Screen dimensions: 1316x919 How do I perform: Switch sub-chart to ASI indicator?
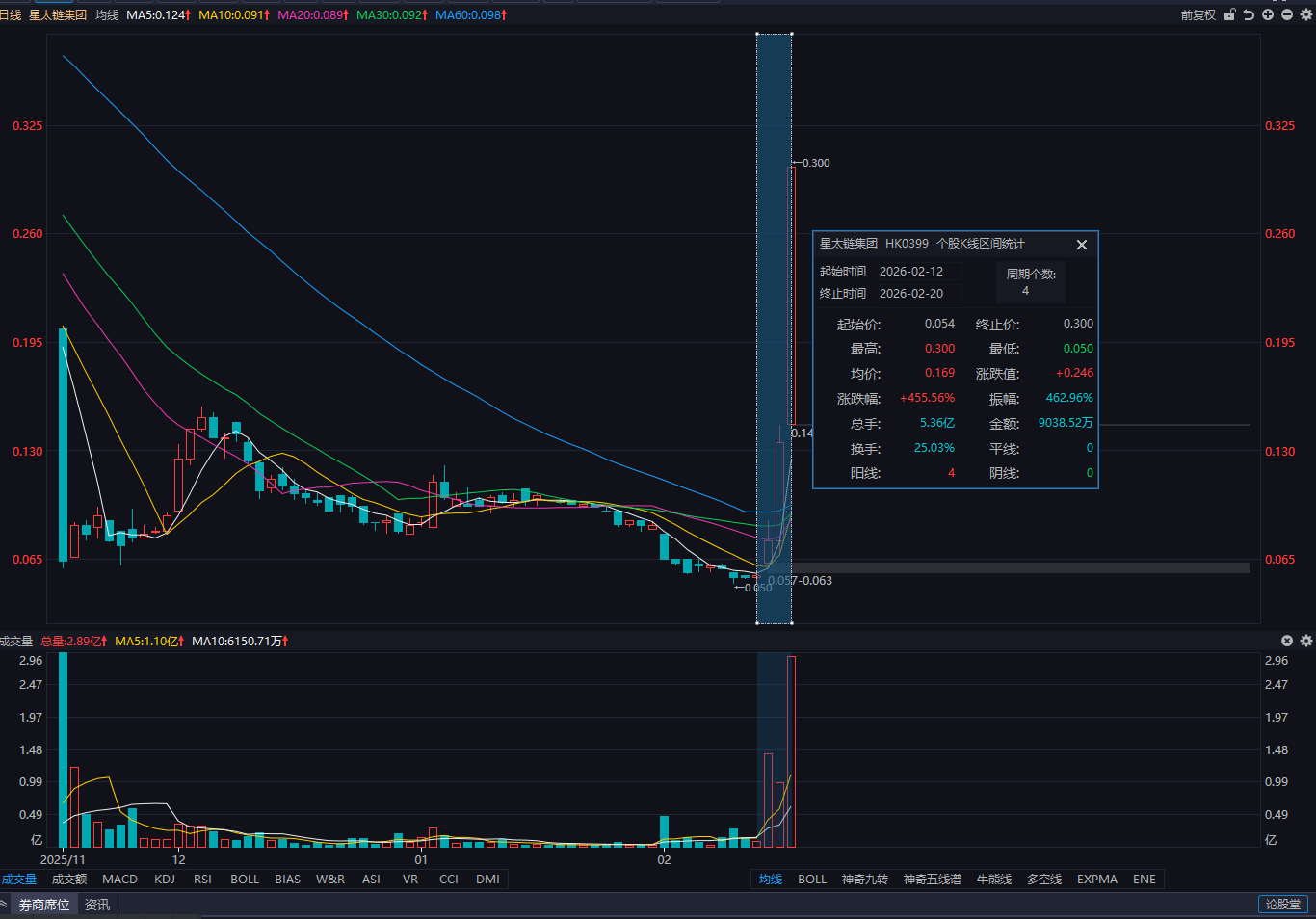tap(371, 880)
